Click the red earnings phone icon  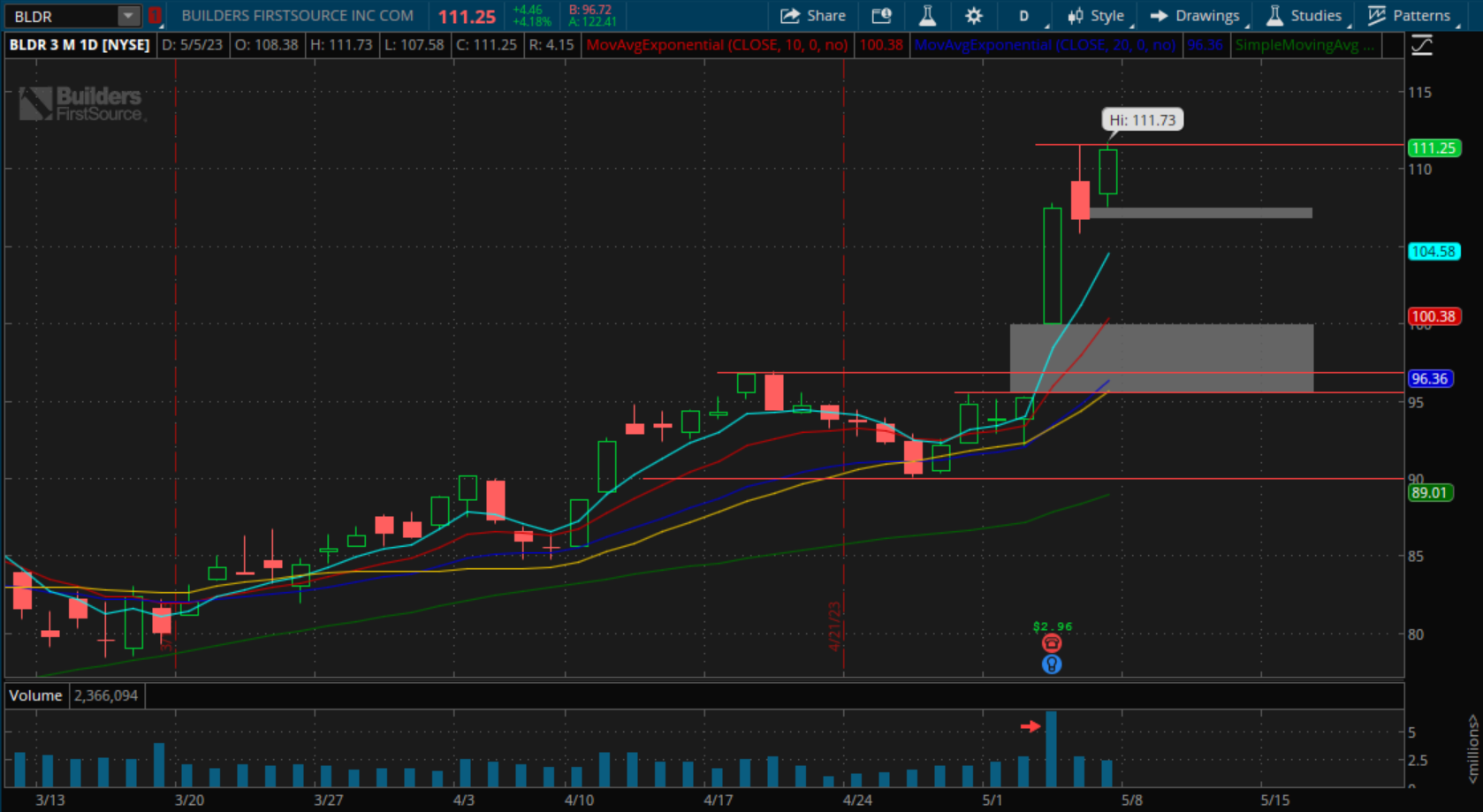(1051, 643)
